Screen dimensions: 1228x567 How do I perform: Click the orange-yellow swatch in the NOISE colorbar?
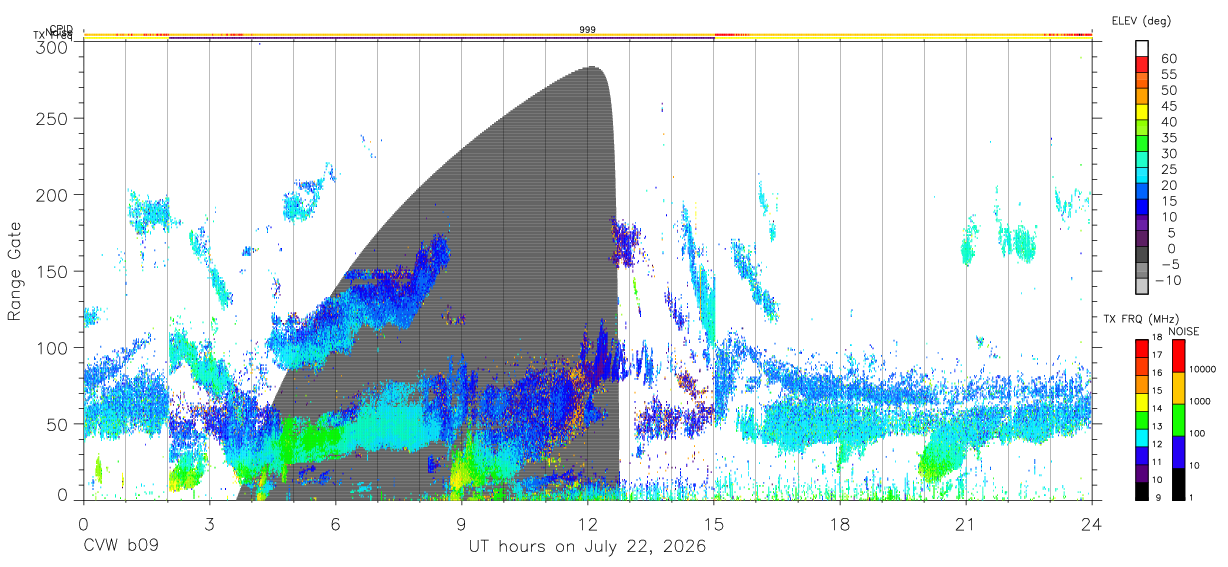[x=1178, y=387]
